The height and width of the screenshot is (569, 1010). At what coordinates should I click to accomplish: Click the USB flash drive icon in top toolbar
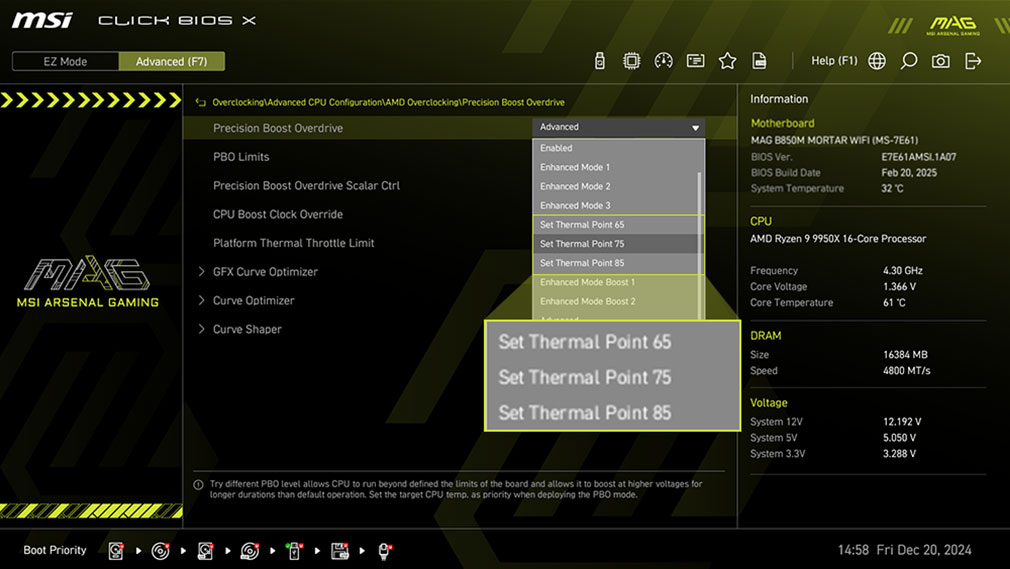[x=600, y=61]
